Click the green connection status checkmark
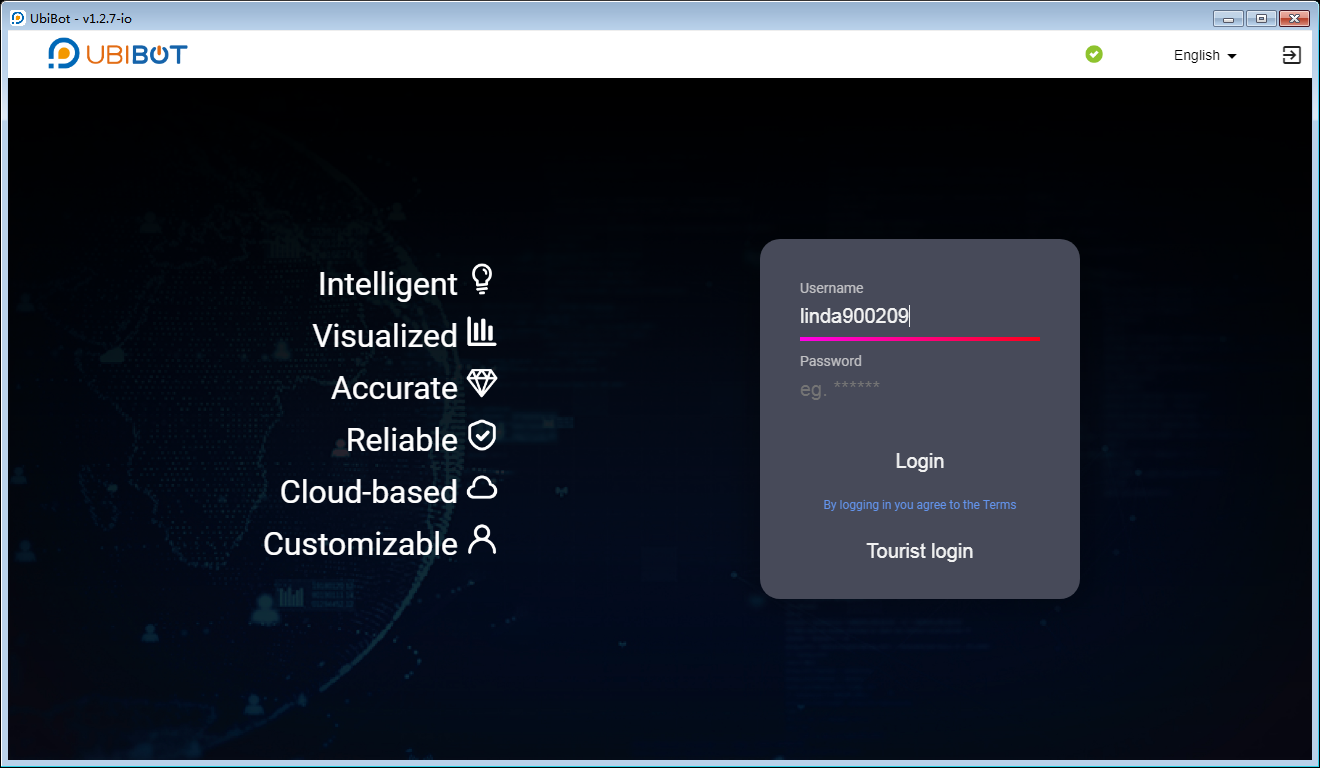The image size is (1320, 768). 1094,54
